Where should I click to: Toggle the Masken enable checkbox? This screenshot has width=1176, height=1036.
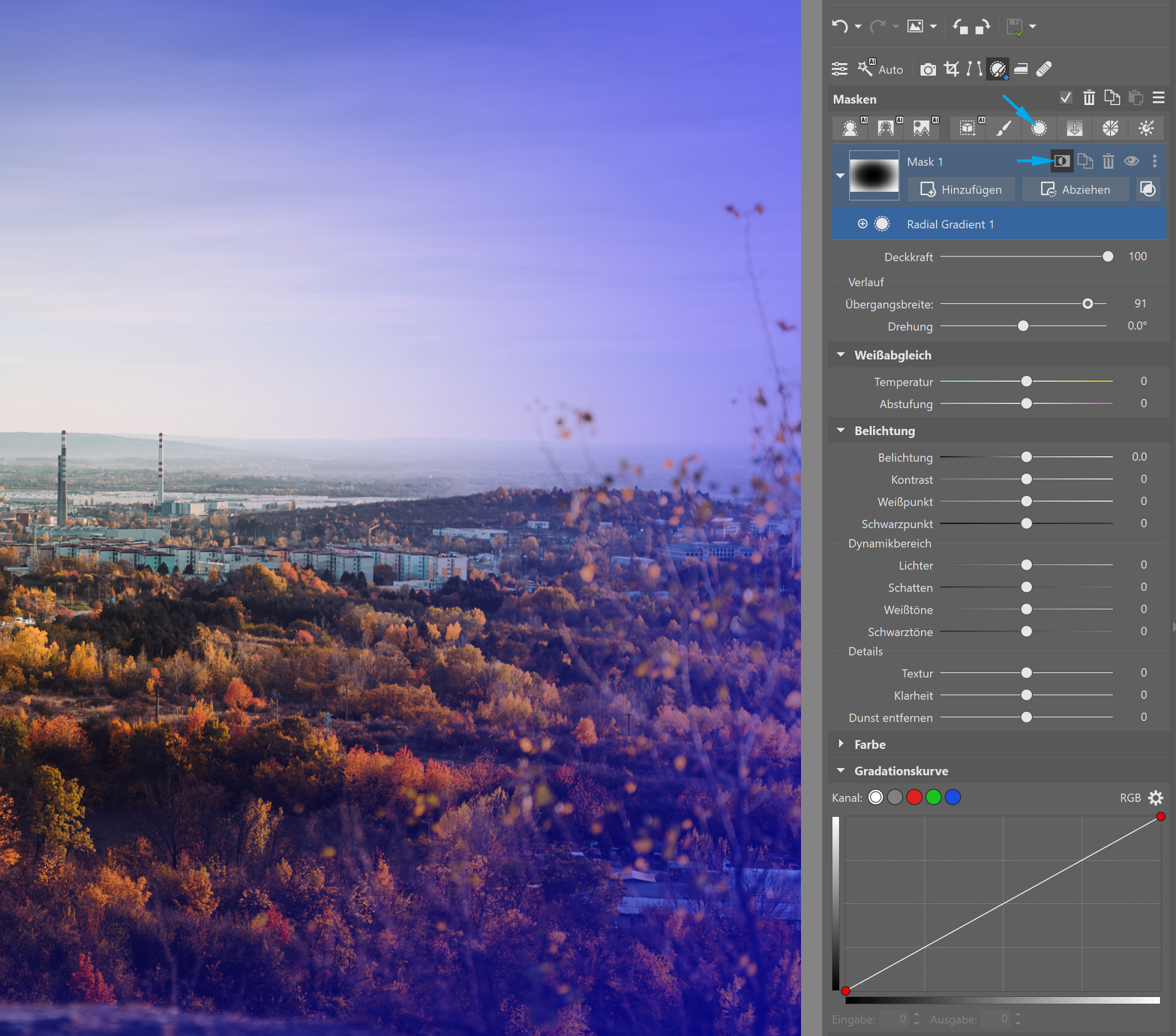point(1066,98)
